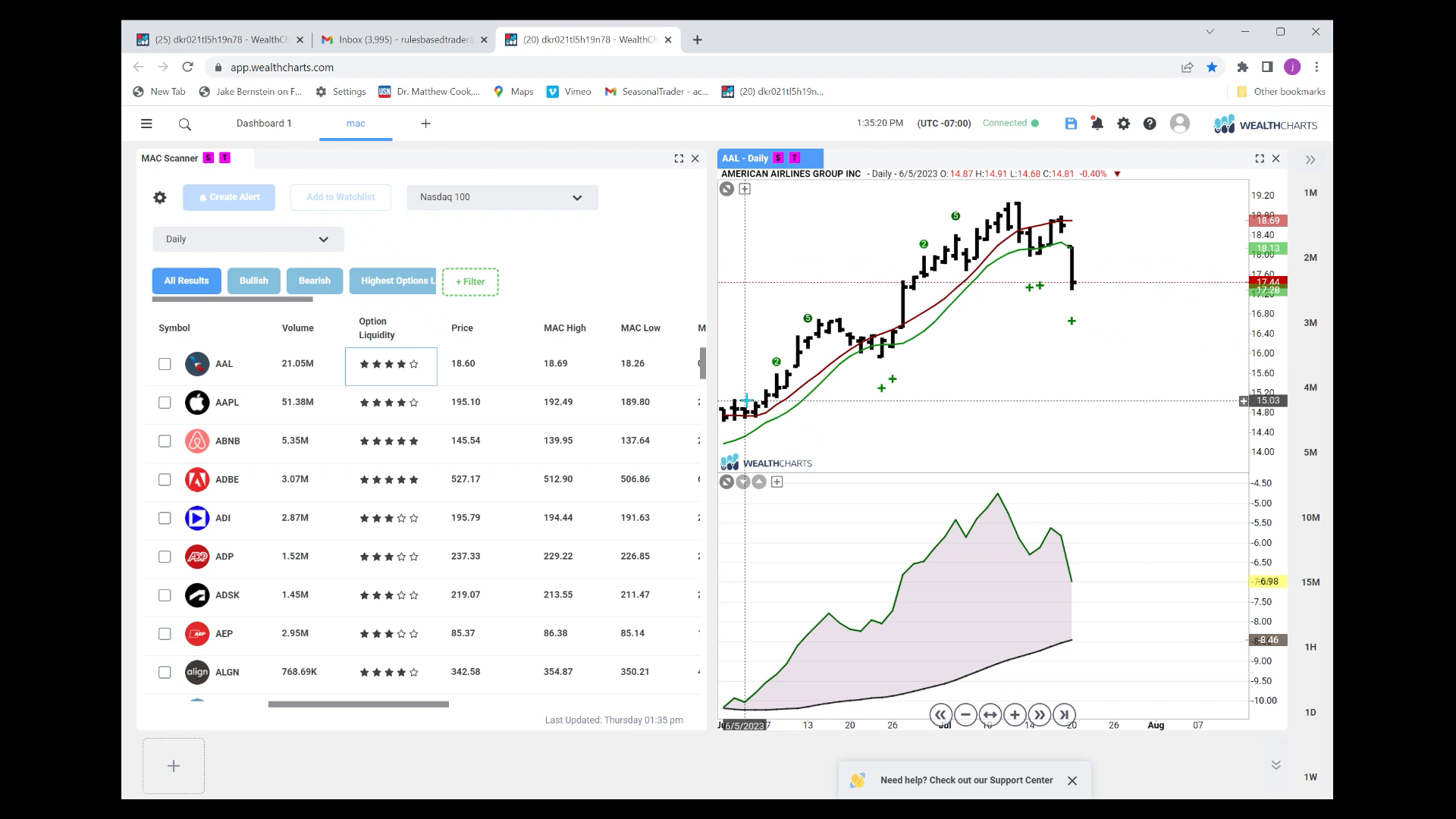
Task: Show All Results filter tab
Action: (187, 281)
